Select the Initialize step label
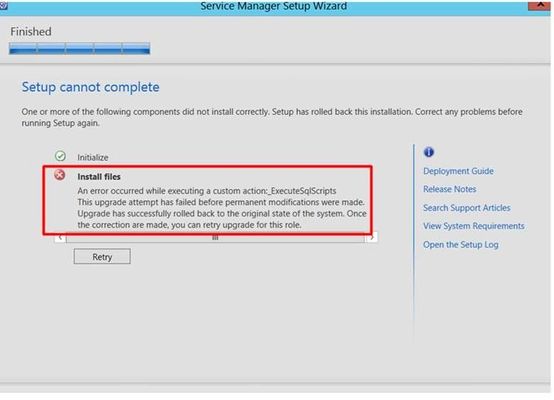 point(93,158)
